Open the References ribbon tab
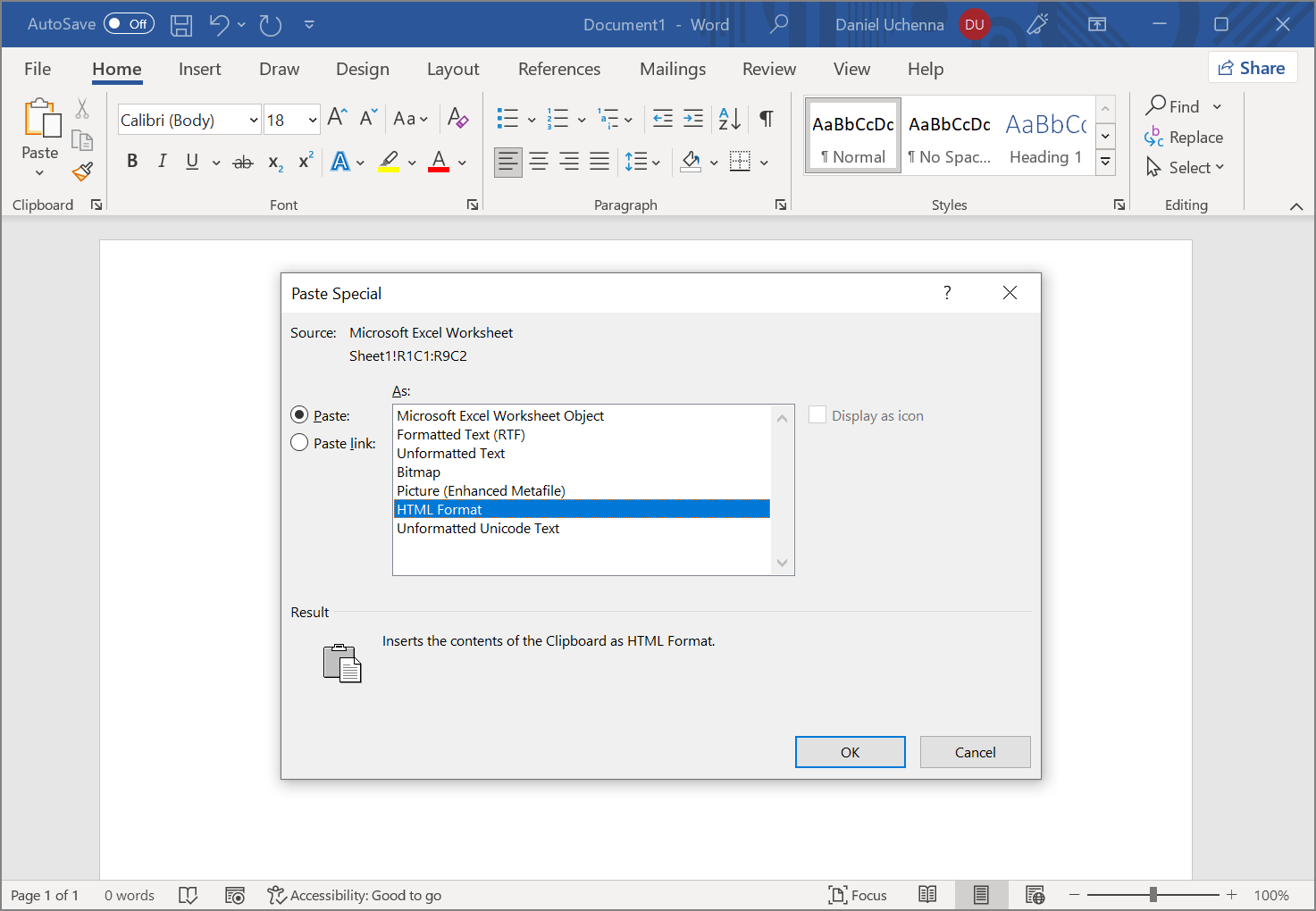Viewport: 1316px width, 911px height. coord(559,69)
